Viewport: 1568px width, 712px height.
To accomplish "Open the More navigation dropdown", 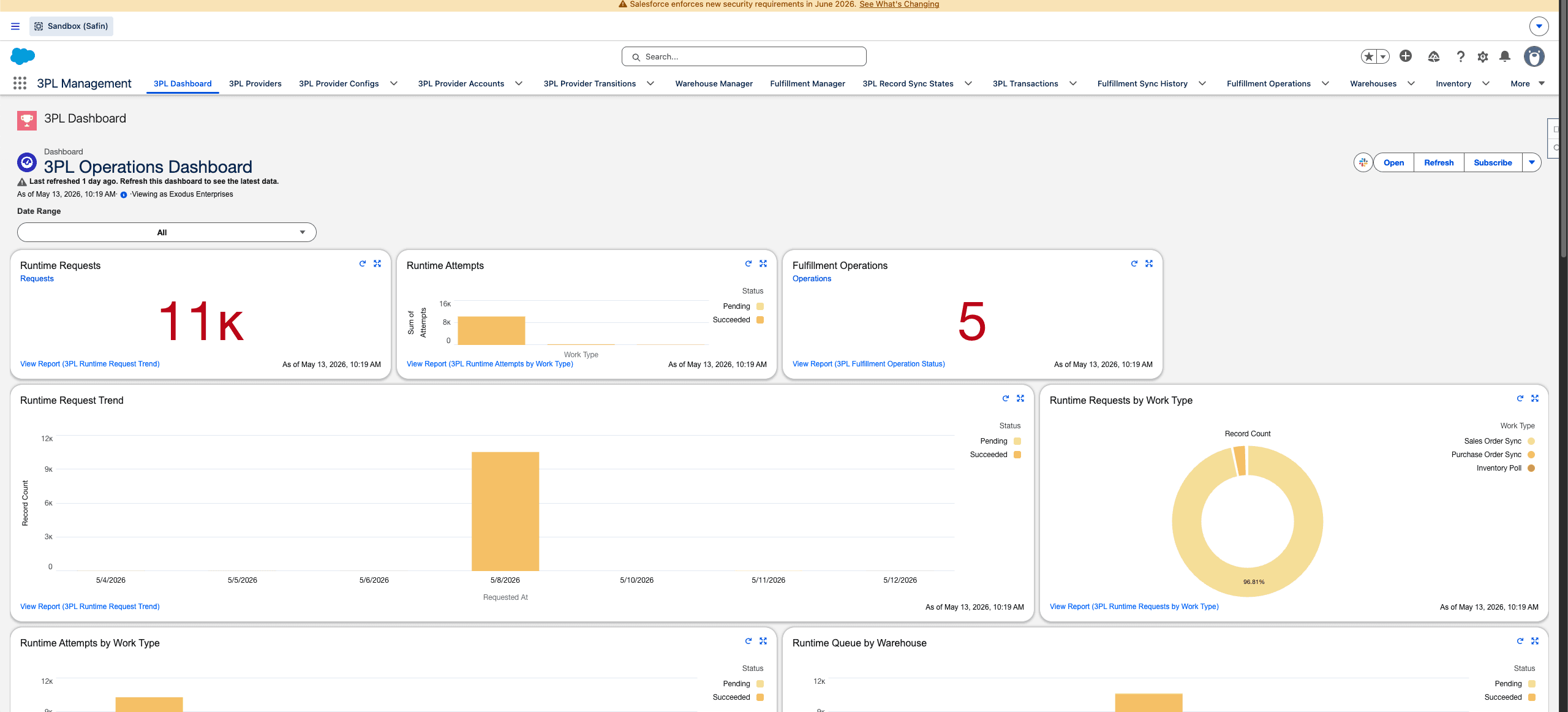I will pyautogui.click(x=1528, y=83).
